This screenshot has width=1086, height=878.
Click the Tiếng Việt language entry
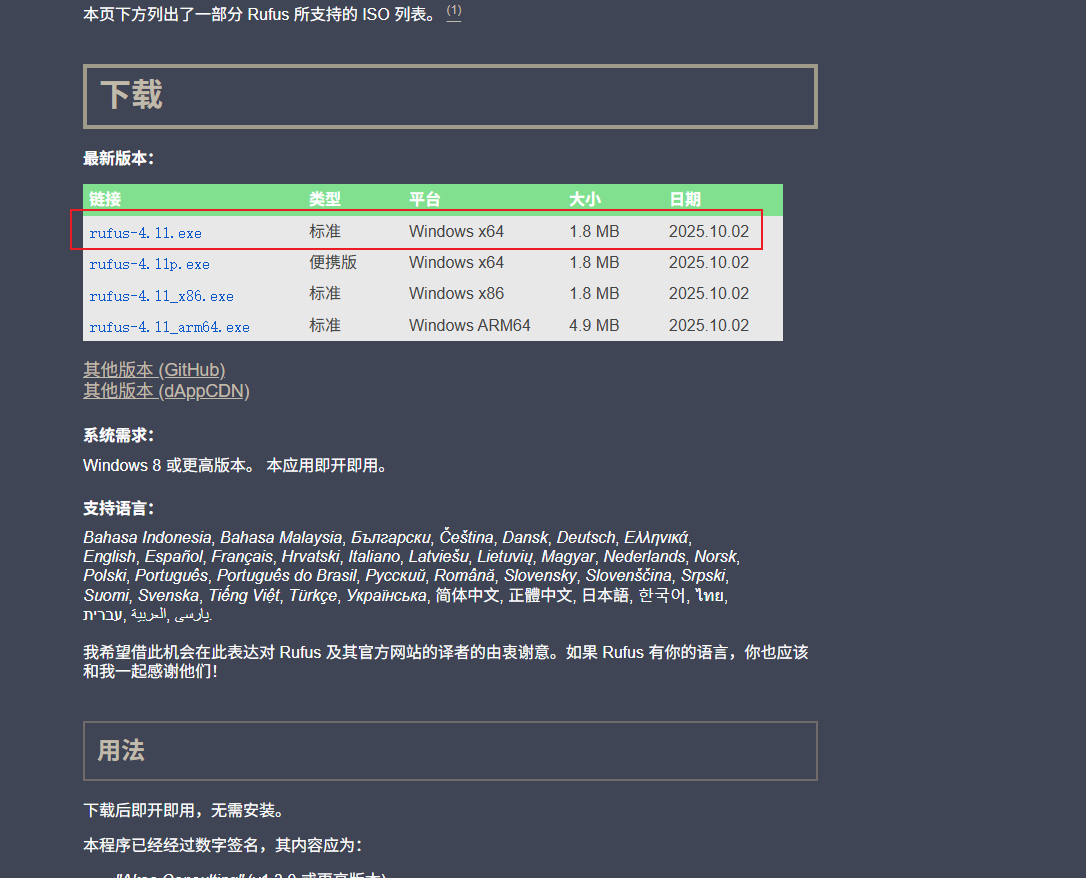[x=244, y=595]
